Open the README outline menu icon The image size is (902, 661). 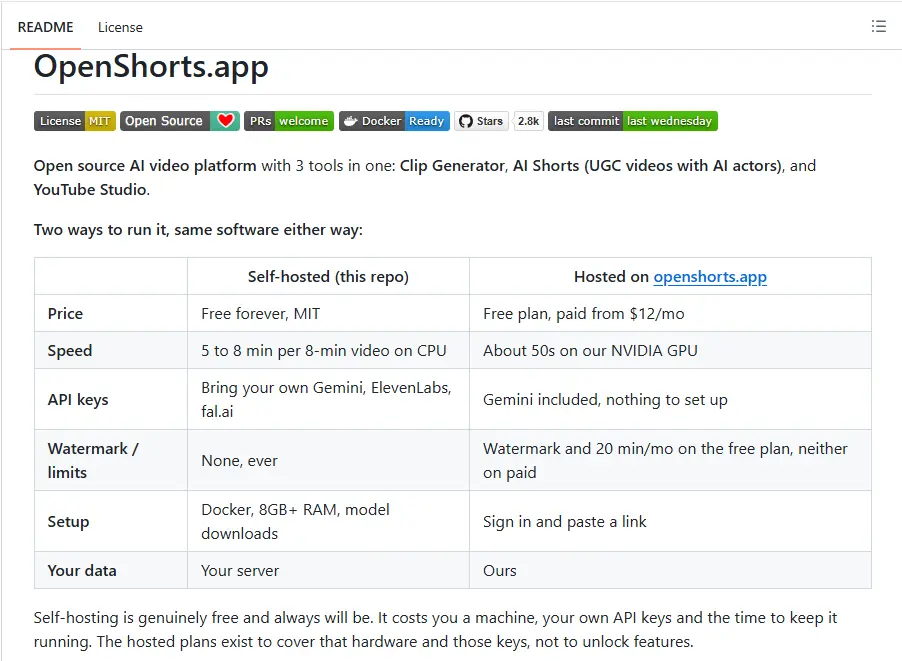point(878,26)
